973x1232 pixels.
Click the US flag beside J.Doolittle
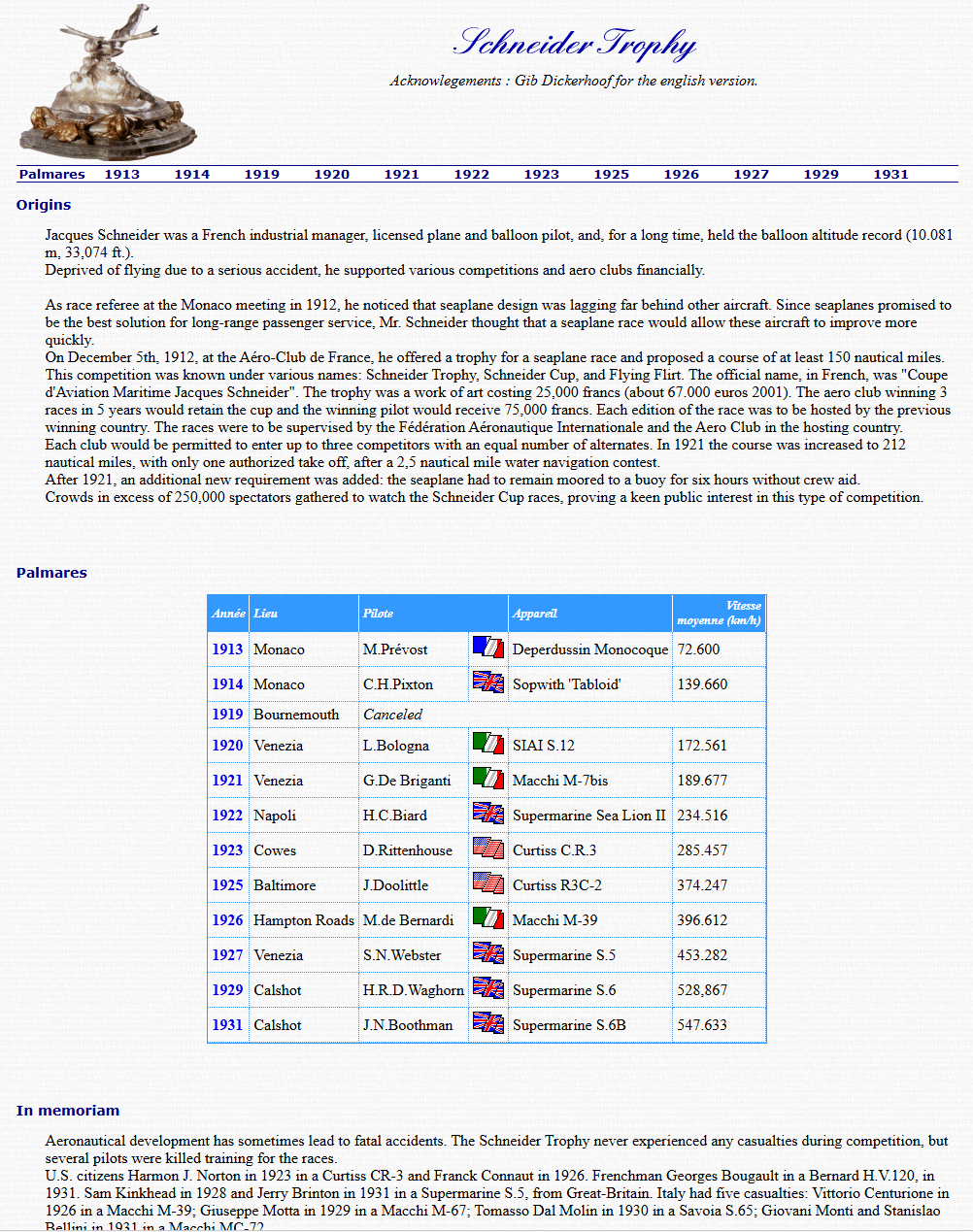488,882
